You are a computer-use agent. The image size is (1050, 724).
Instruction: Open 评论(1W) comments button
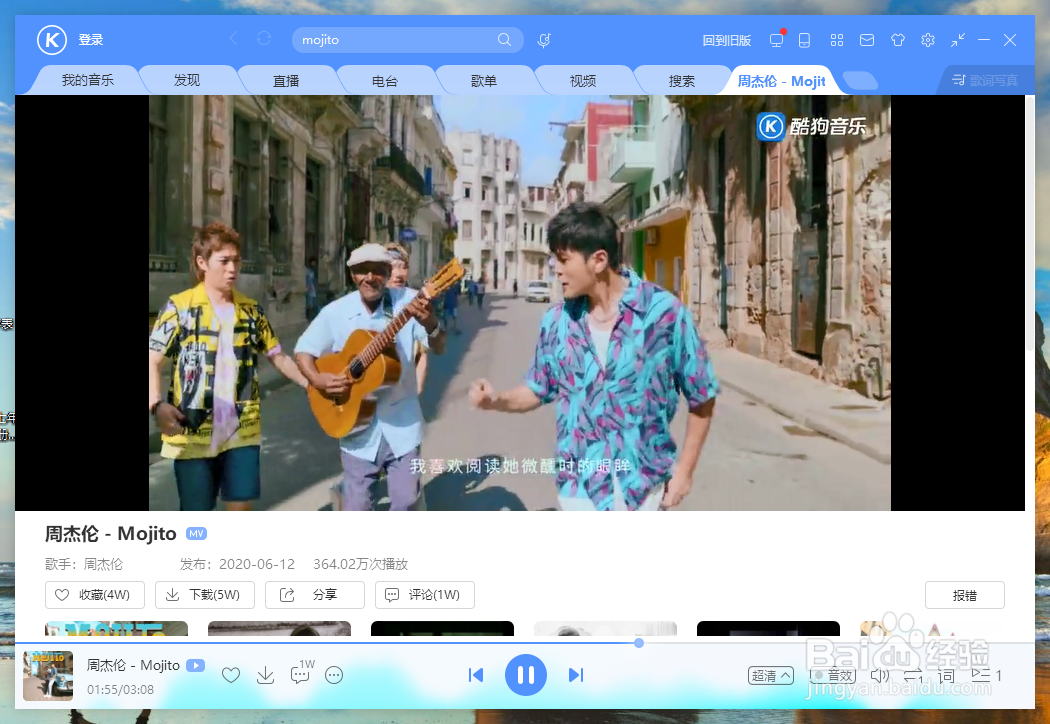point(425,595)
